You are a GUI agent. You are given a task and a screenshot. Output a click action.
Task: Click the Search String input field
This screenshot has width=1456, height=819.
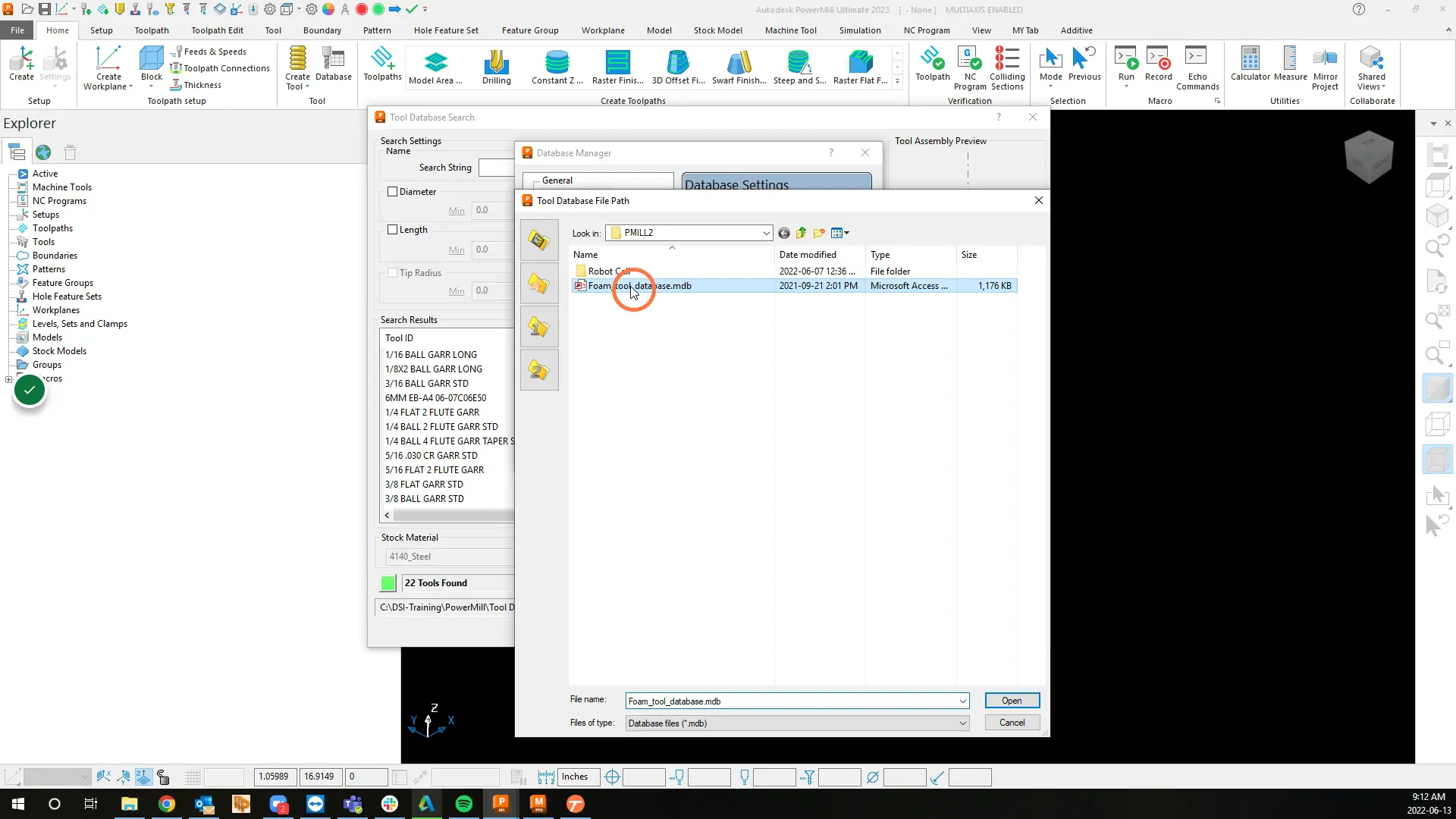click(497, 168)
